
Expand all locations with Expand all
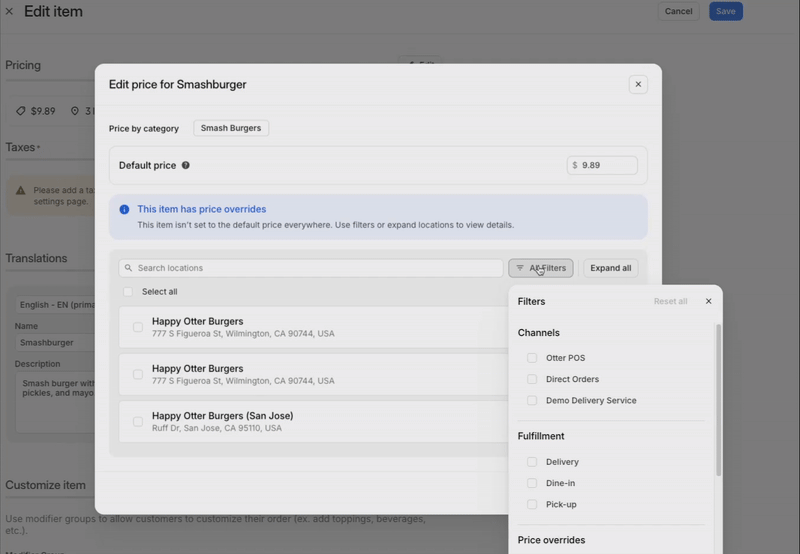tap(610, 268)
